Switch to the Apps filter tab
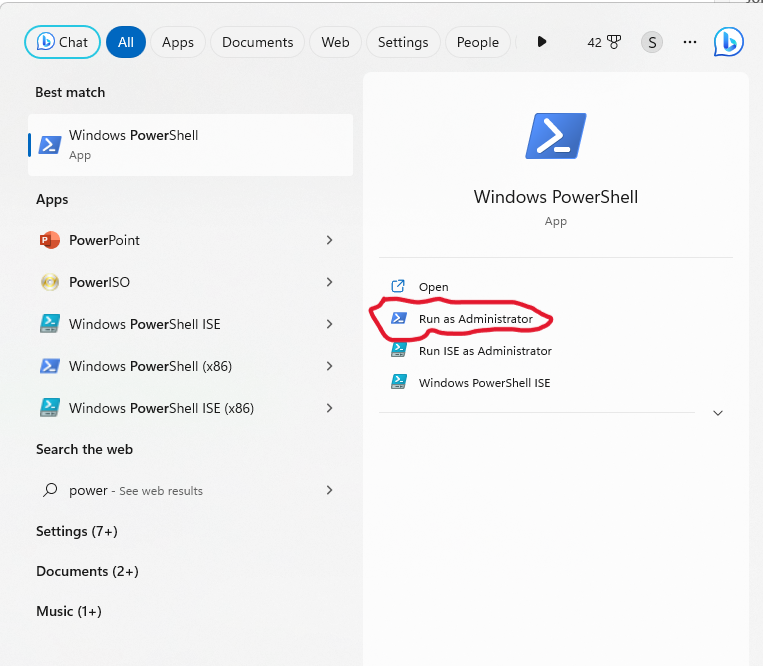Viewport: 763px width, 666px height. tap(178, 42)
